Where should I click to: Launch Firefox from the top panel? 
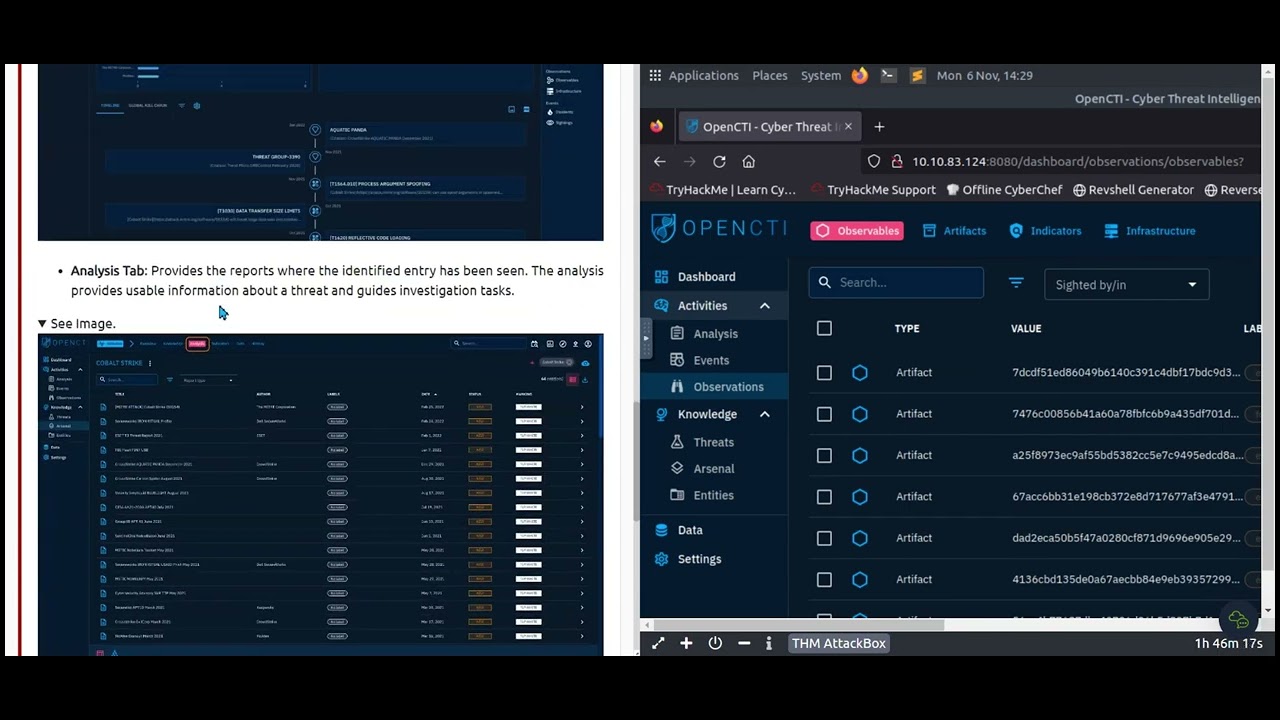click(860, 75)
